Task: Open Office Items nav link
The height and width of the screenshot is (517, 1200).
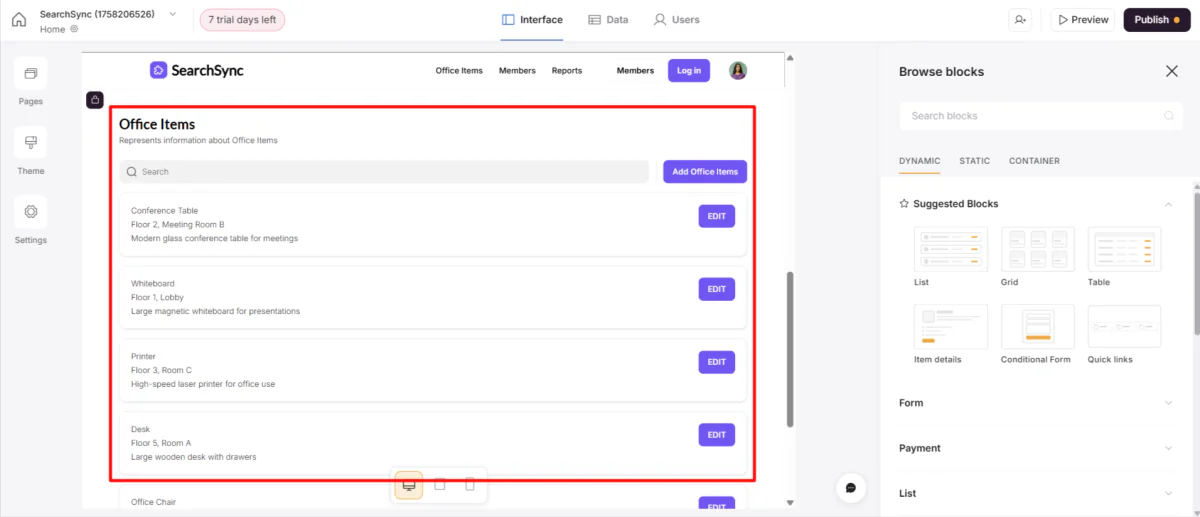Action: (459, 71)
